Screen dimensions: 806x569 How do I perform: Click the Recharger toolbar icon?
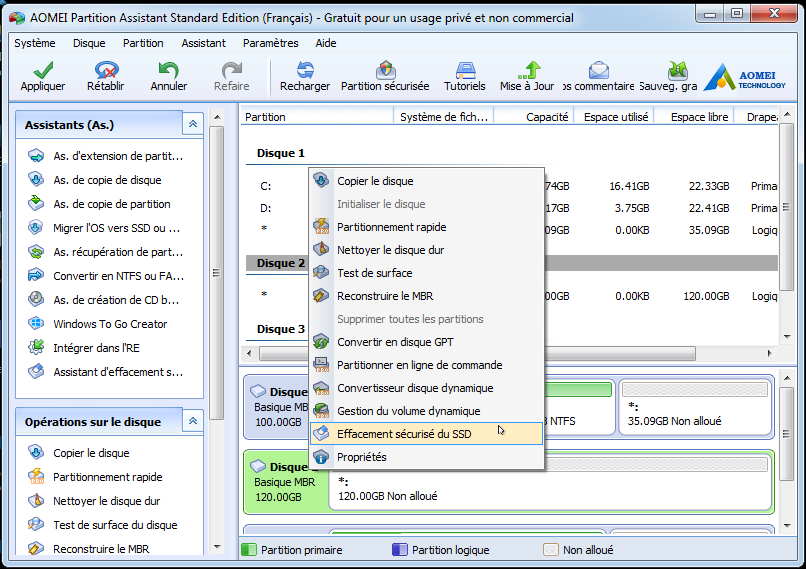[305, 76]
